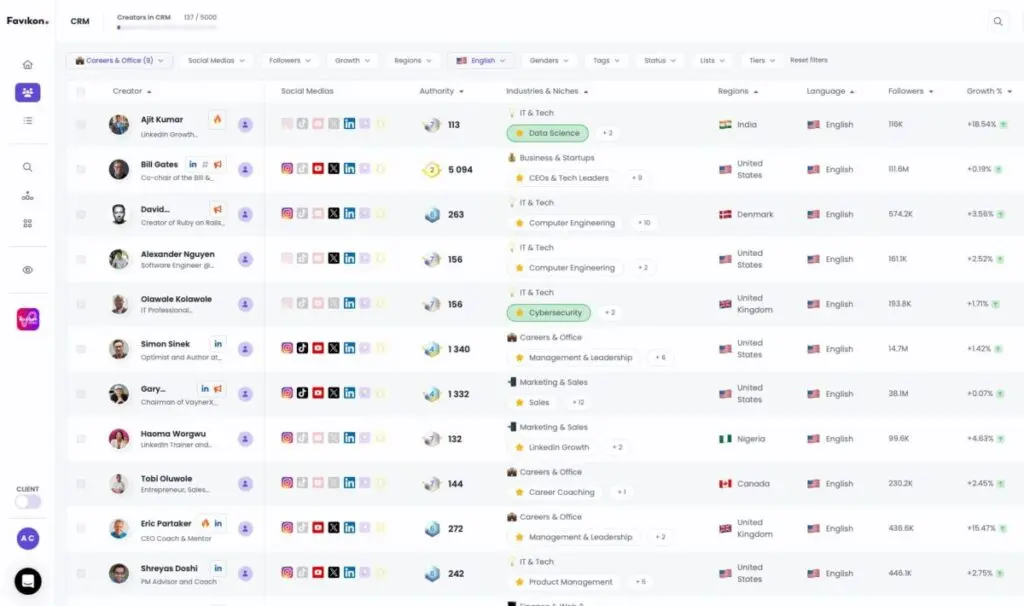
Task: Tick the checkbox for Bill Gates row
Action: click(x=81, y=170)
